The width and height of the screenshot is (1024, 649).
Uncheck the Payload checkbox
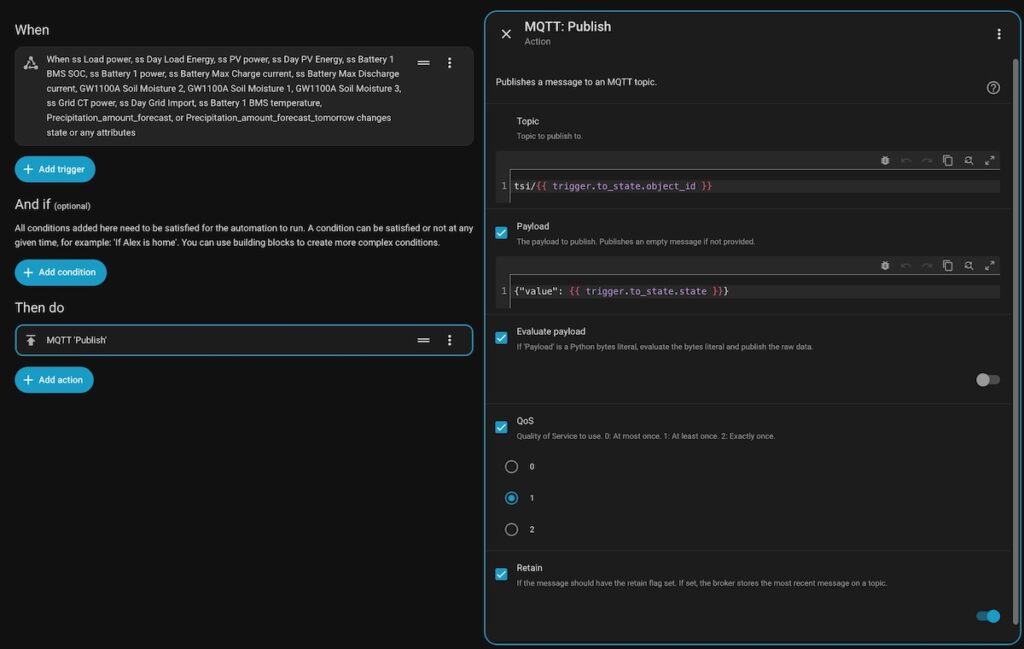[x=501, y=233]
